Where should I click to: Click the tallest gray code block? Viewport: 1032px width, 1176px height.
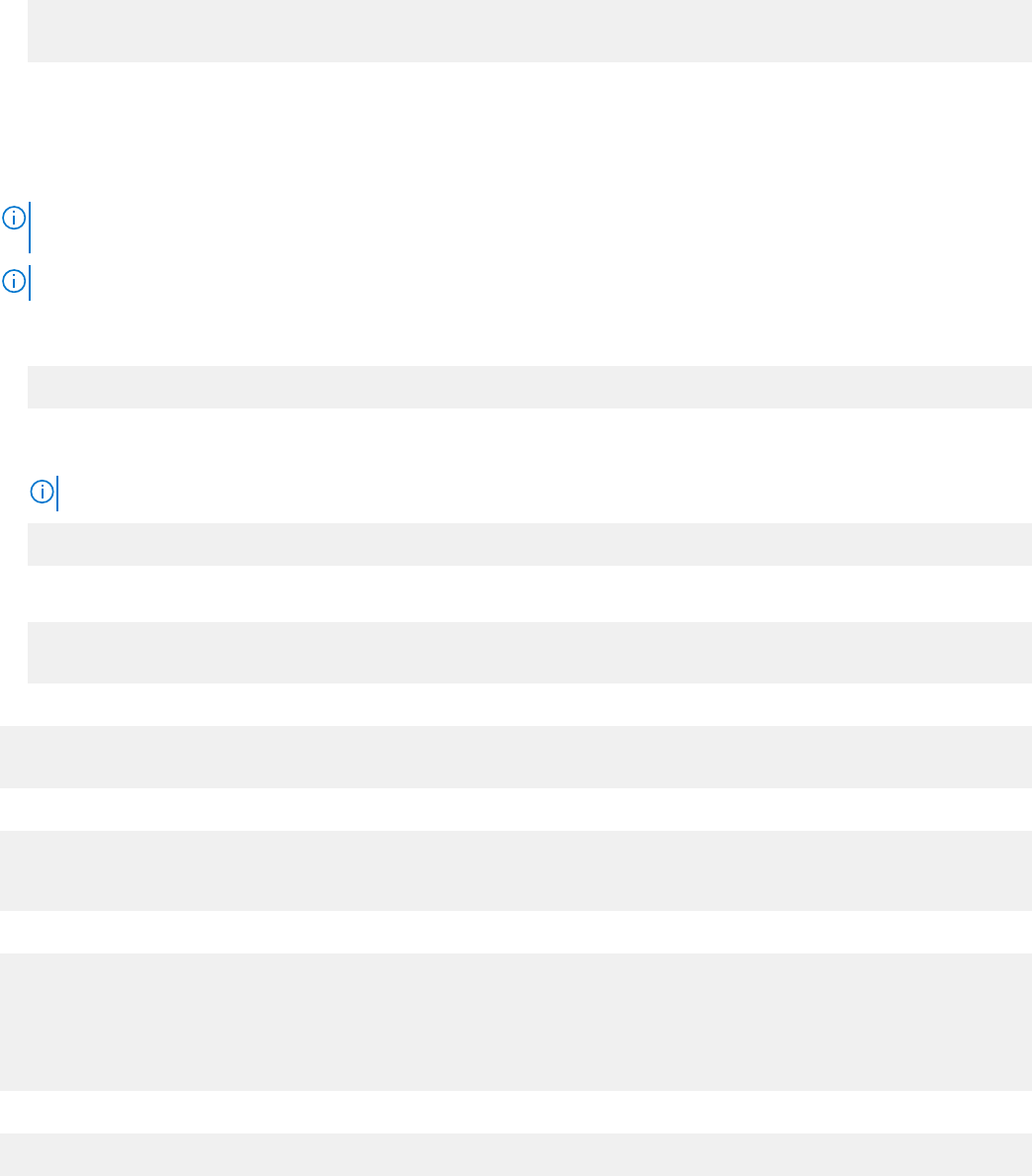click(x=516, y=1023)
